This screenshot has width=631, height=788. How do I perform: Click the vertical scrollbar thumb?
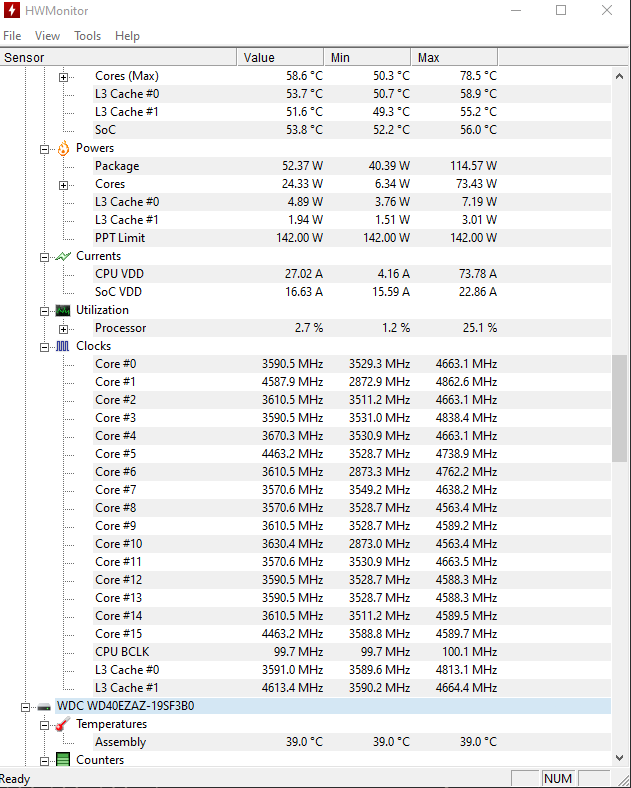pos(619,408)
